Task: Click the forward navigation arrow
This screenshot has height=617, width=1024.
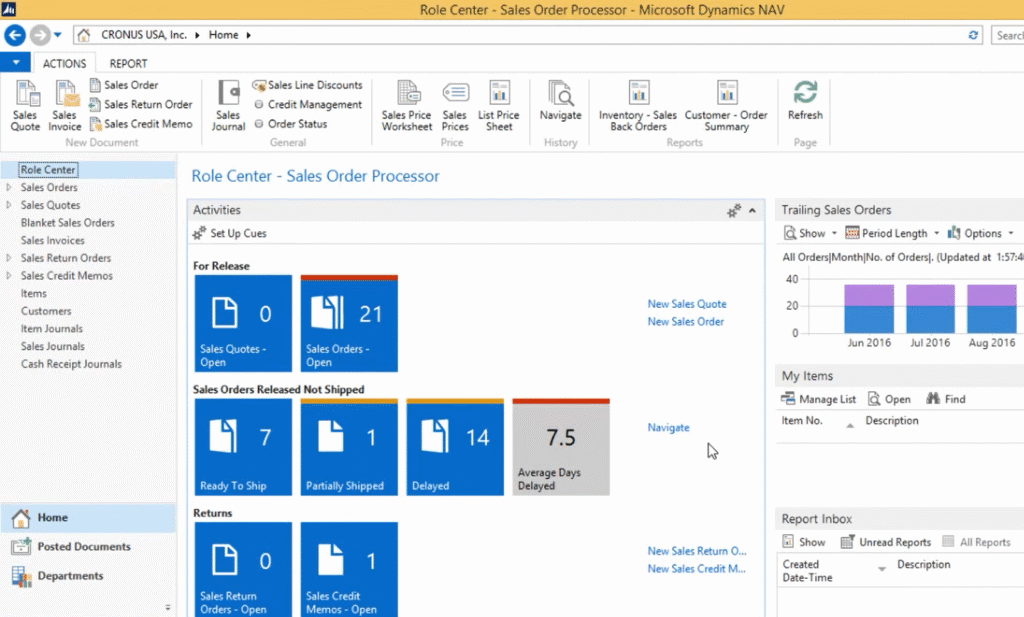Action: (40, 35)
